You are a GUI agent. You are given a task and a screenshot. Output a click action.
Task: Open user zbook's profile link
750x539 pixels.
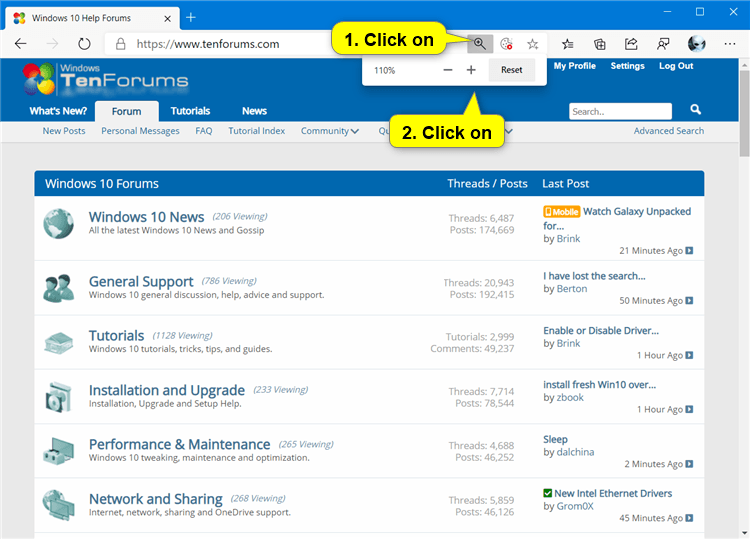coord(570,398)
